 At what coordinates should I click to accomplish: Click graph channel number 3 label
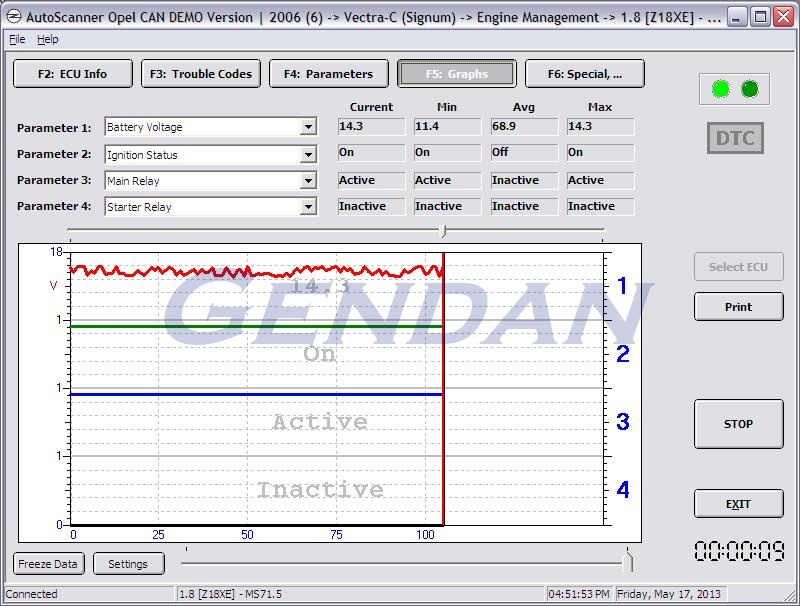(622, 422)
